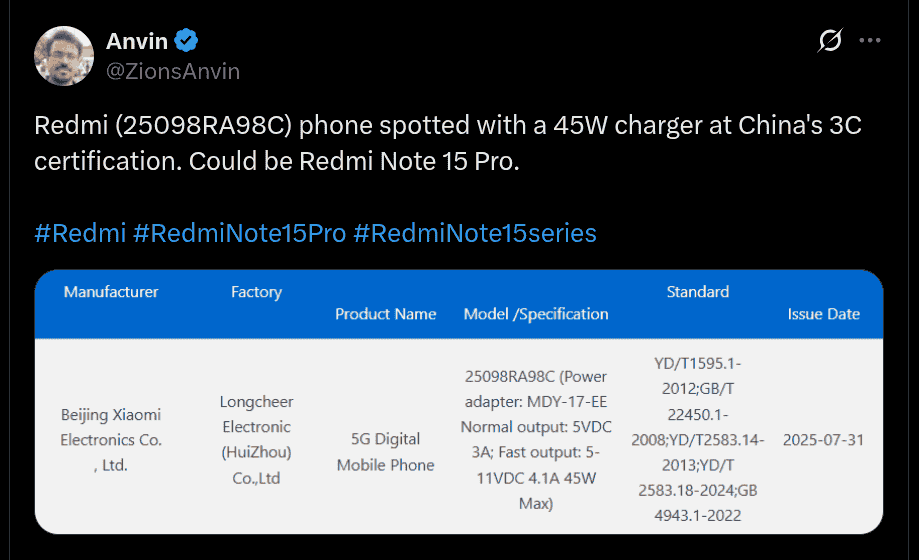919x560 pixels.
Task: Click the Beijing Xiaomi Electronics cell
Action: tap(111, 439)
